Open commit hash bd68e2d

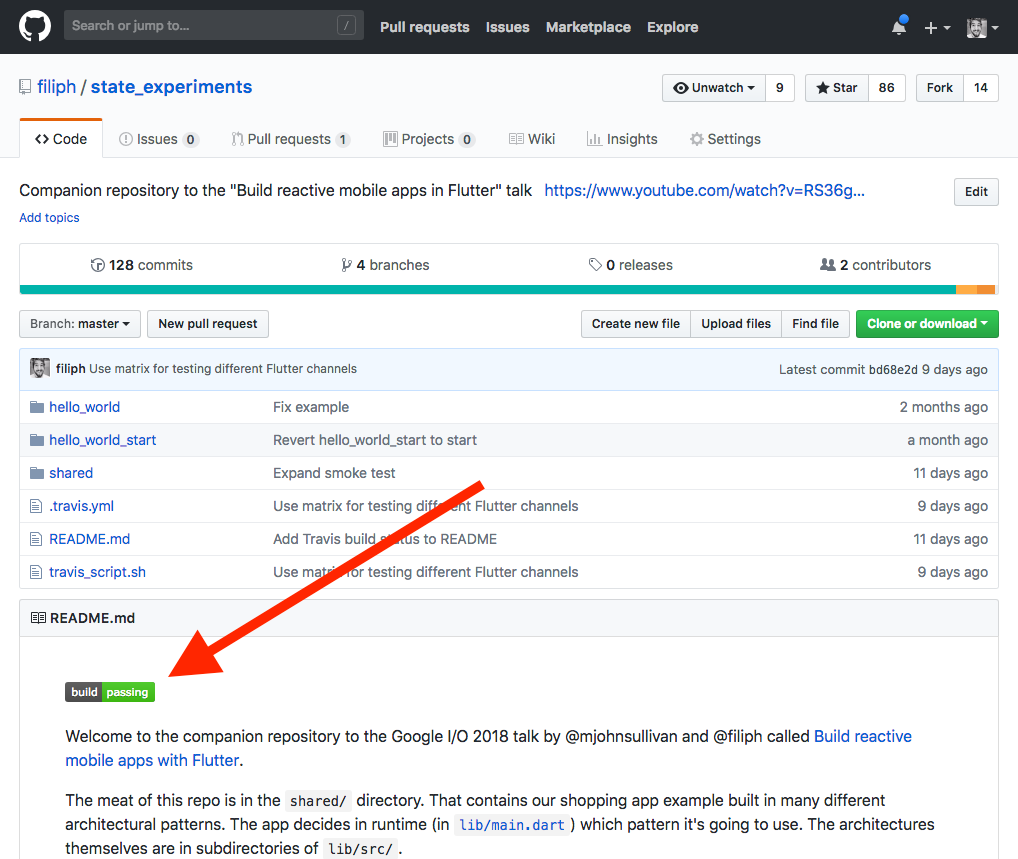point(893,369)
